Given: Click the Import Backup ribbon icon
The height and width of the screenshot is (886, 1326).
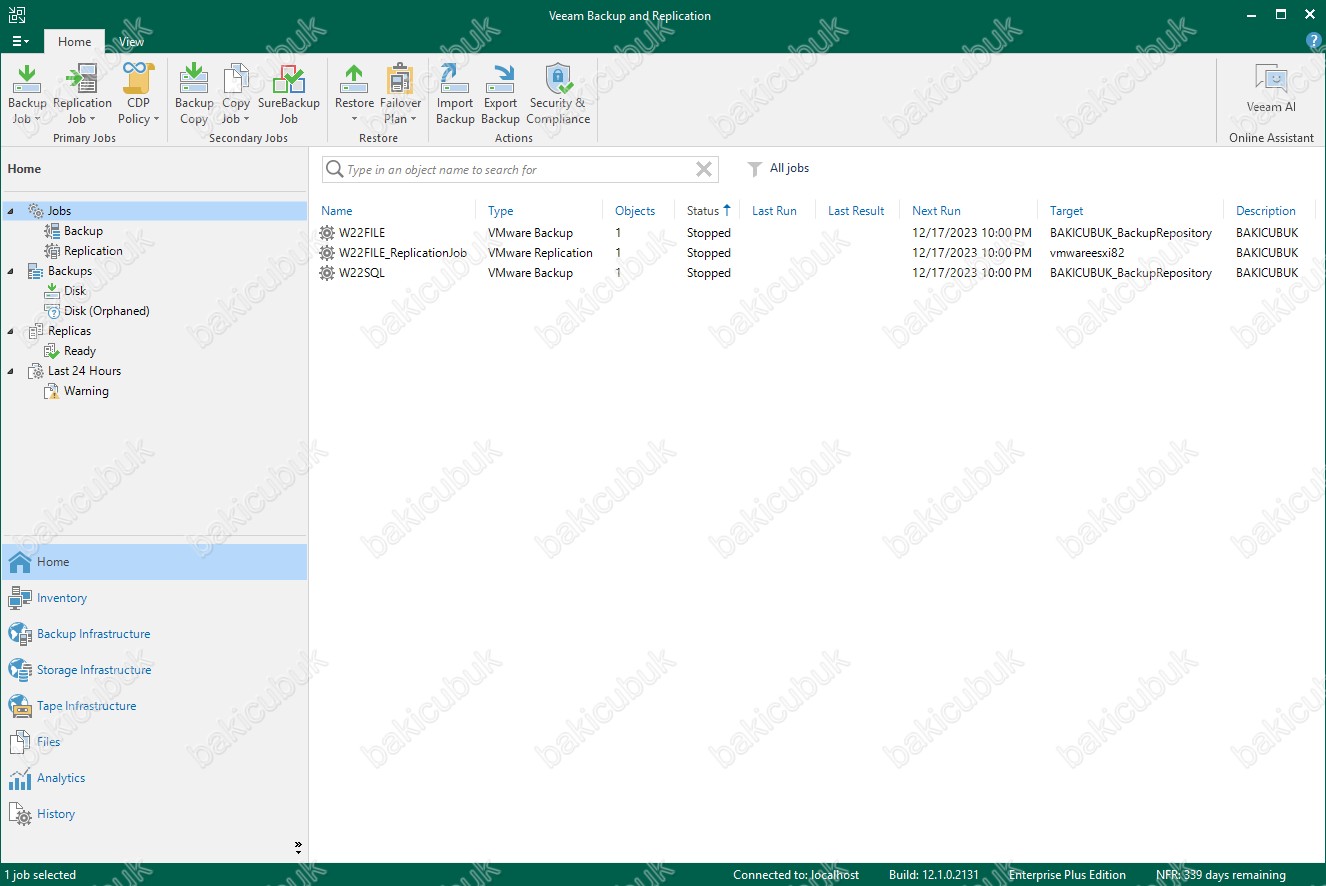Looking at the screenshot, I should point(455,93).
